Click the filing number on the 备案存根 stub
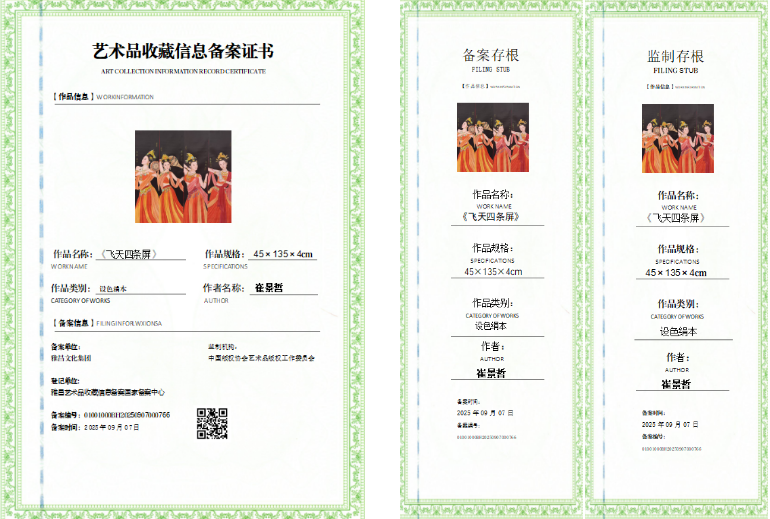 (x=486, y=437)
